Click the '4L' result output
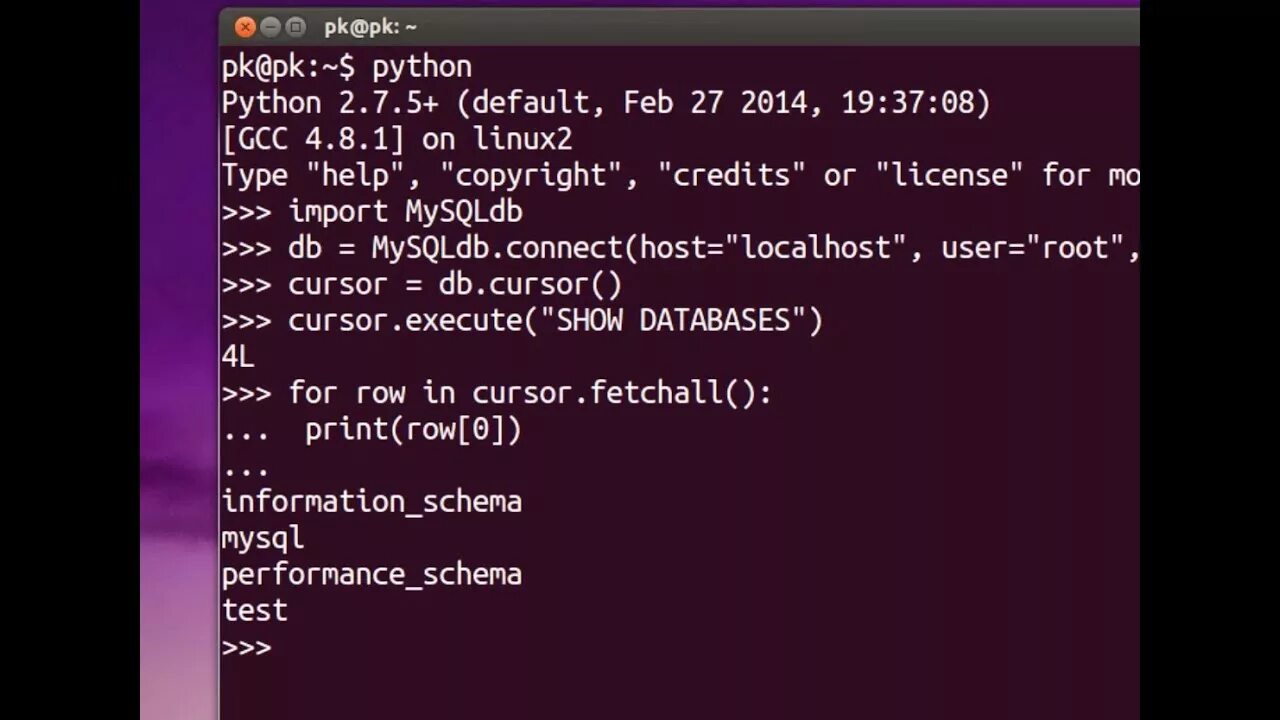1280x720 pixels. pos(238,356)
